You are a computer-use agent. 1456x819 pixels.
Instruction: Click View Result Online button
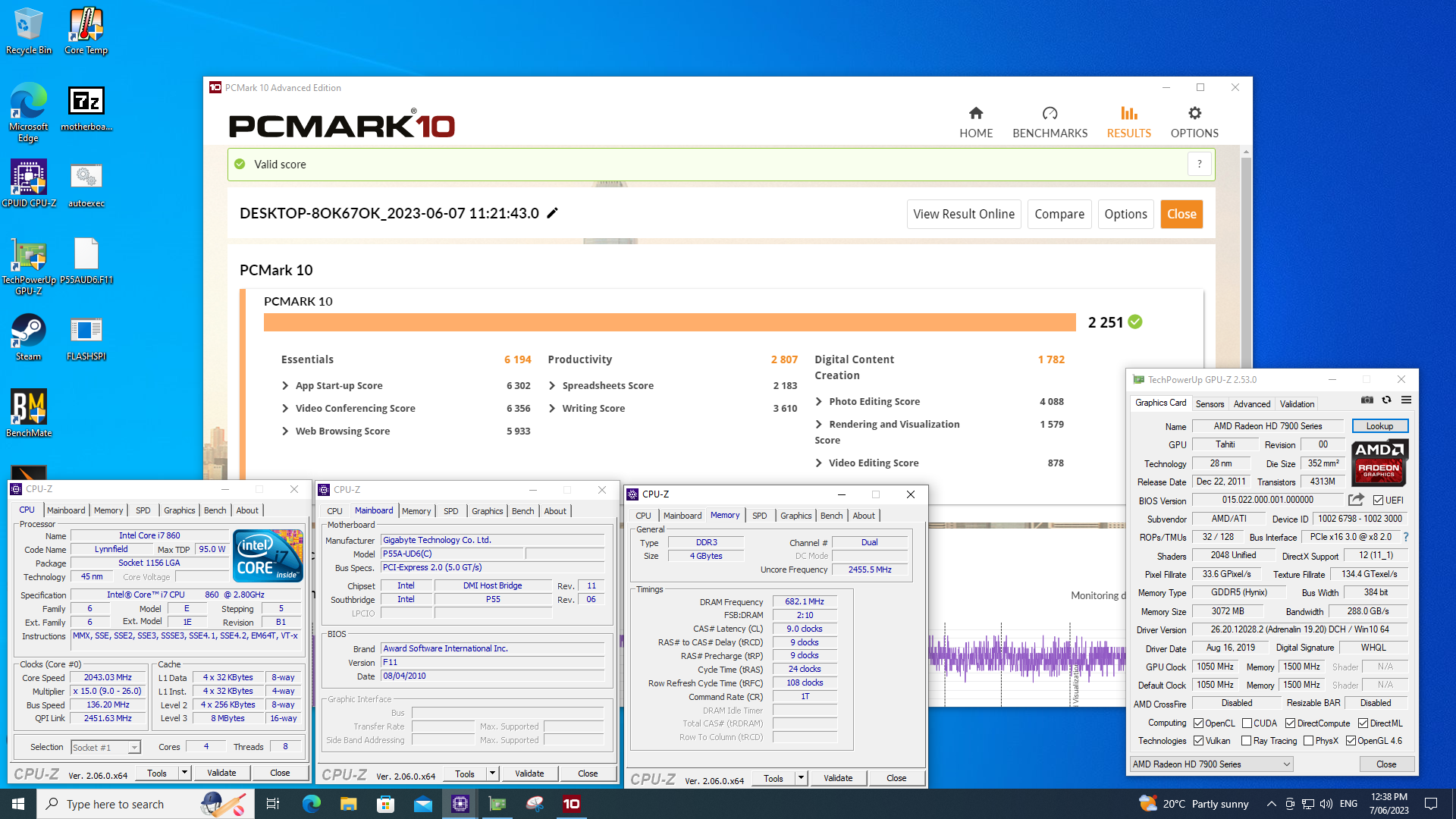[x=964, y=215]
